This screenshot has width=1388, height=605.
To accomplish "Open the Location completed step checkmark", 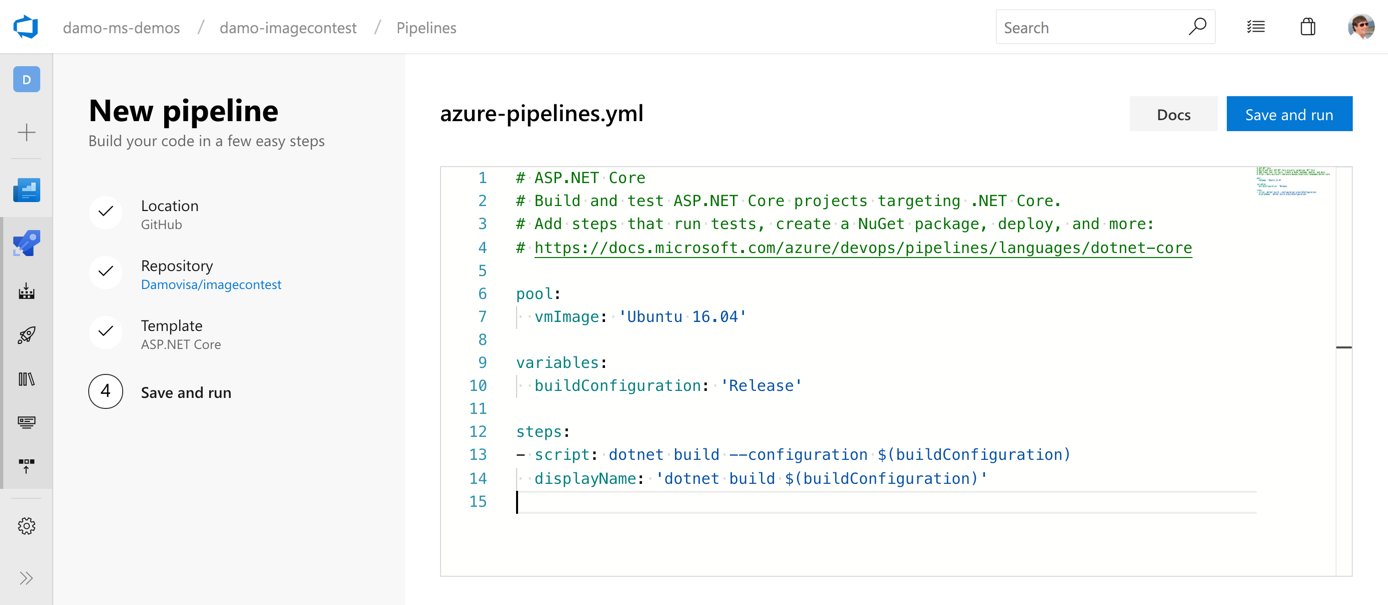I will [x=105, y=212].
